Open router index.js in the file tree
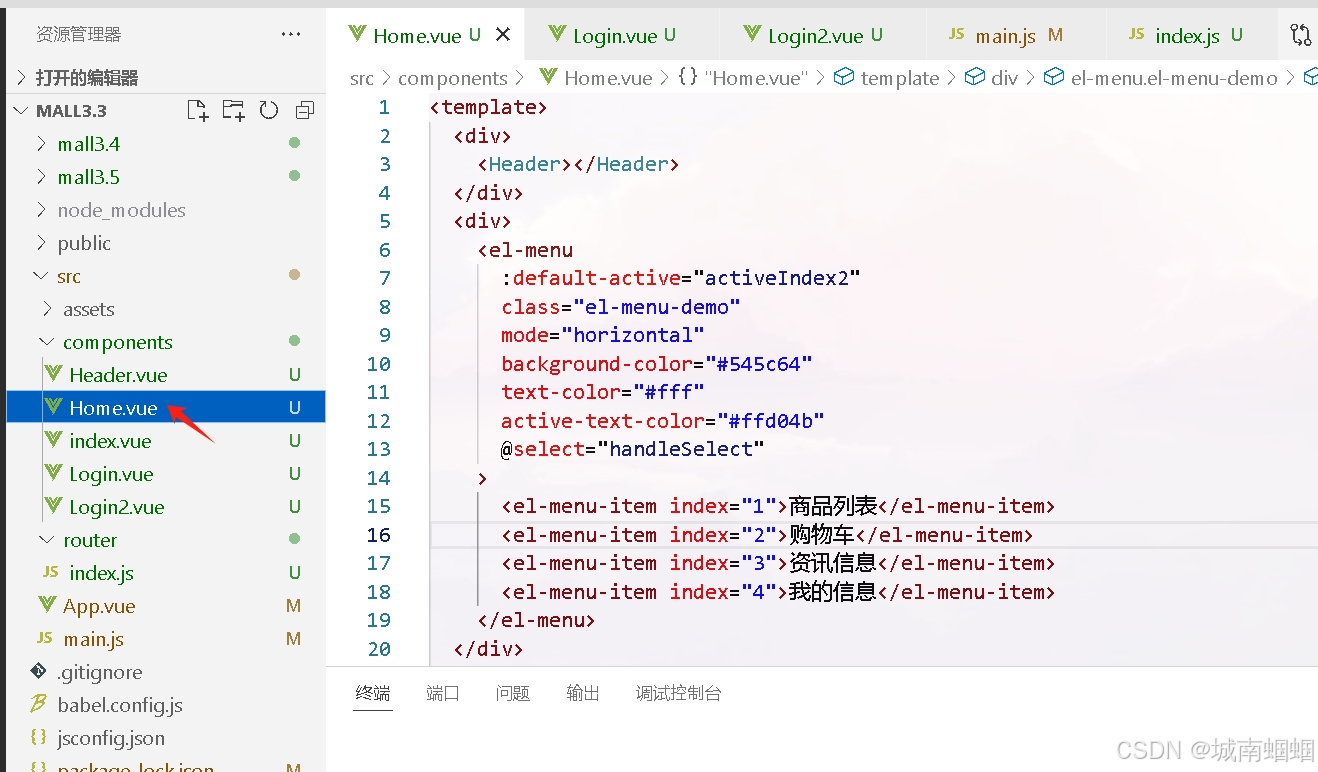 point(166,572)
